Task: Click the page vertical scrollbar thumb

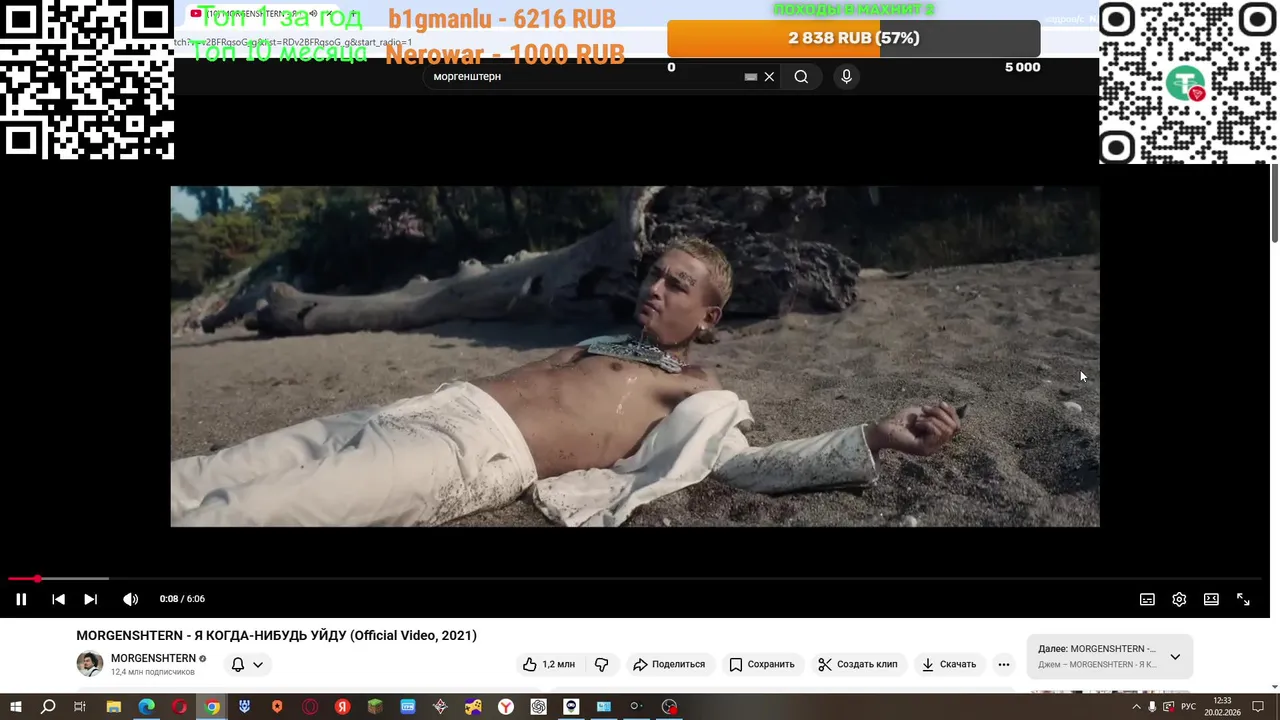Action: coord(1275,203)
